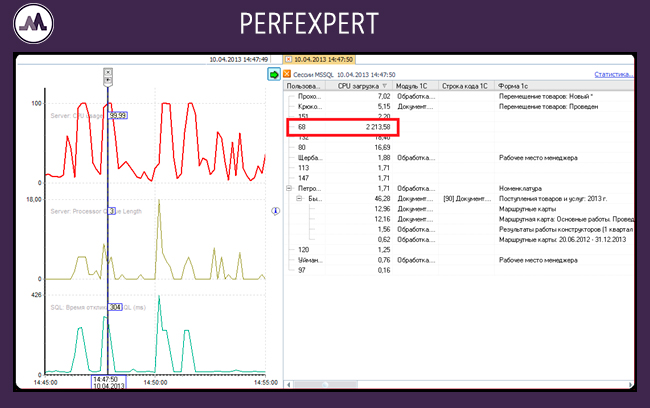
Task: Click CPU value 16,69
Action: (382, 148)
